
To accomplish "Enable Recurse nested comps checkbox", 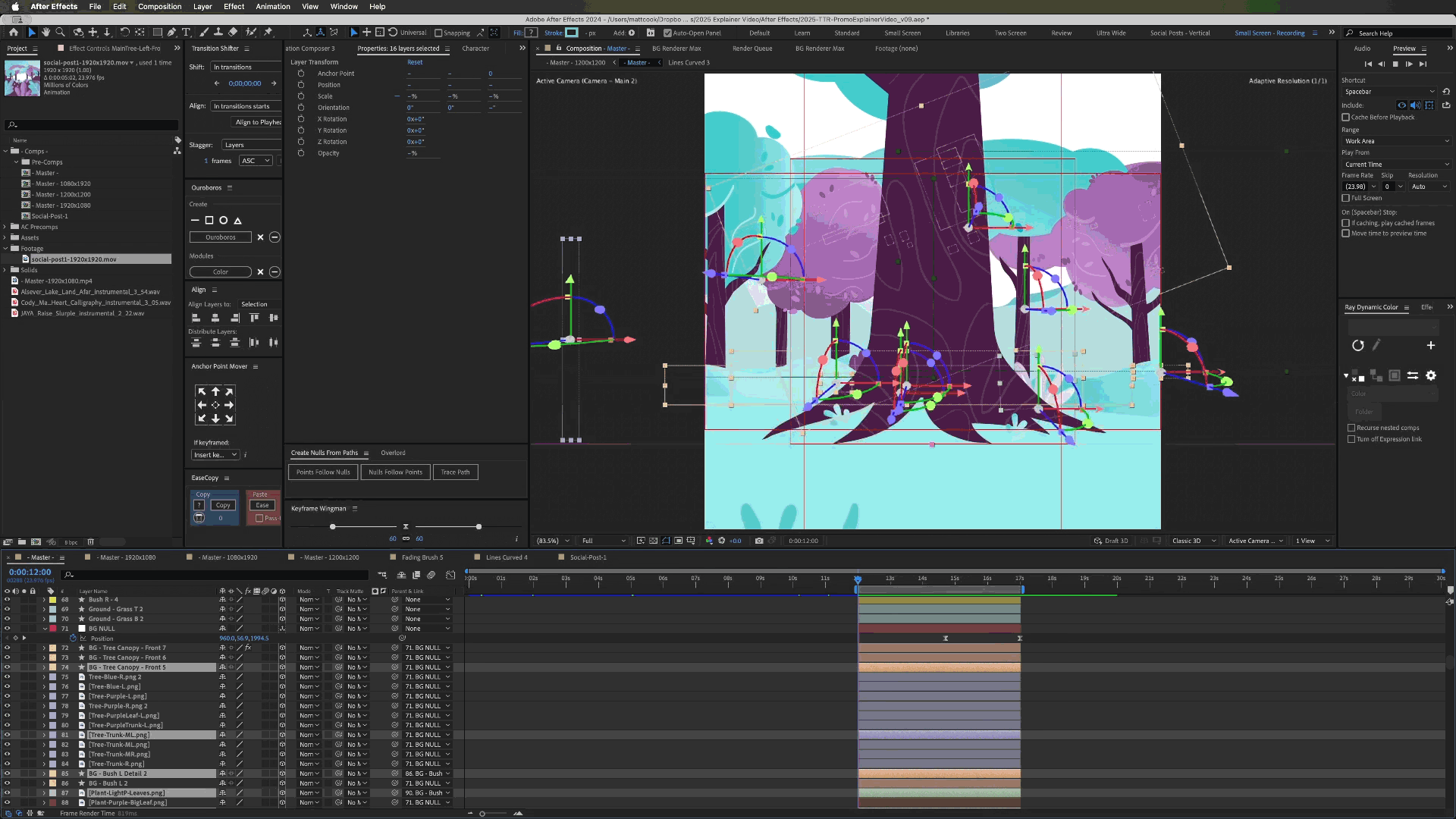I will [1351, 428].
